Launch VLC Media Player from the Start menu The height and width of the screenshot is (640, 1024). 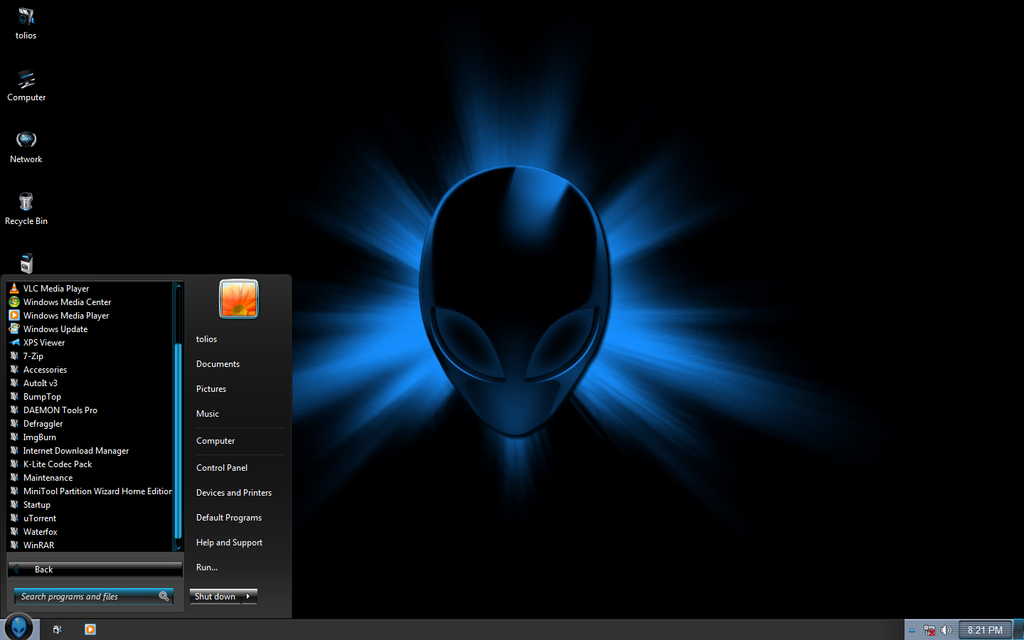point(54,288)
